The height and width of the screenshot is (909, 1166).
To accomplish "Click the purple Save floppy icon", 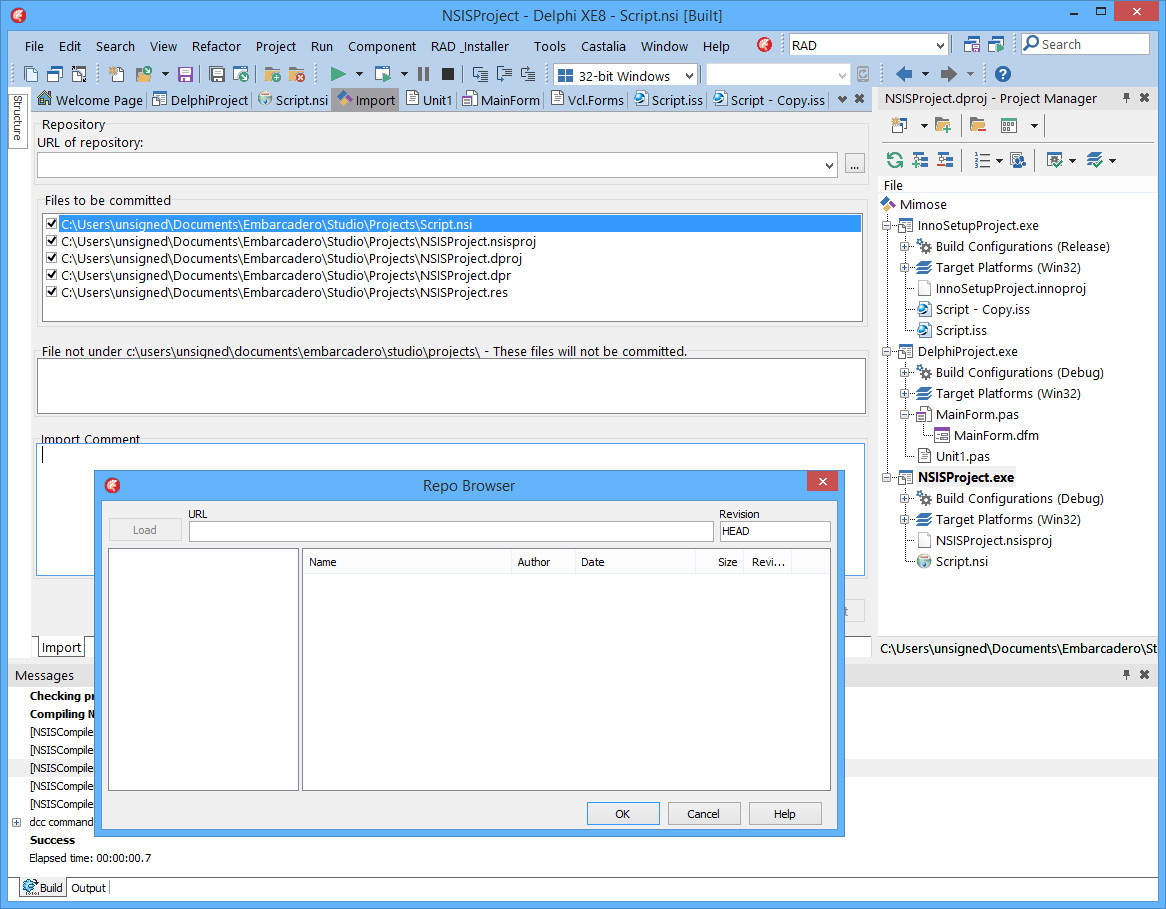I will [x=185, y=74].
